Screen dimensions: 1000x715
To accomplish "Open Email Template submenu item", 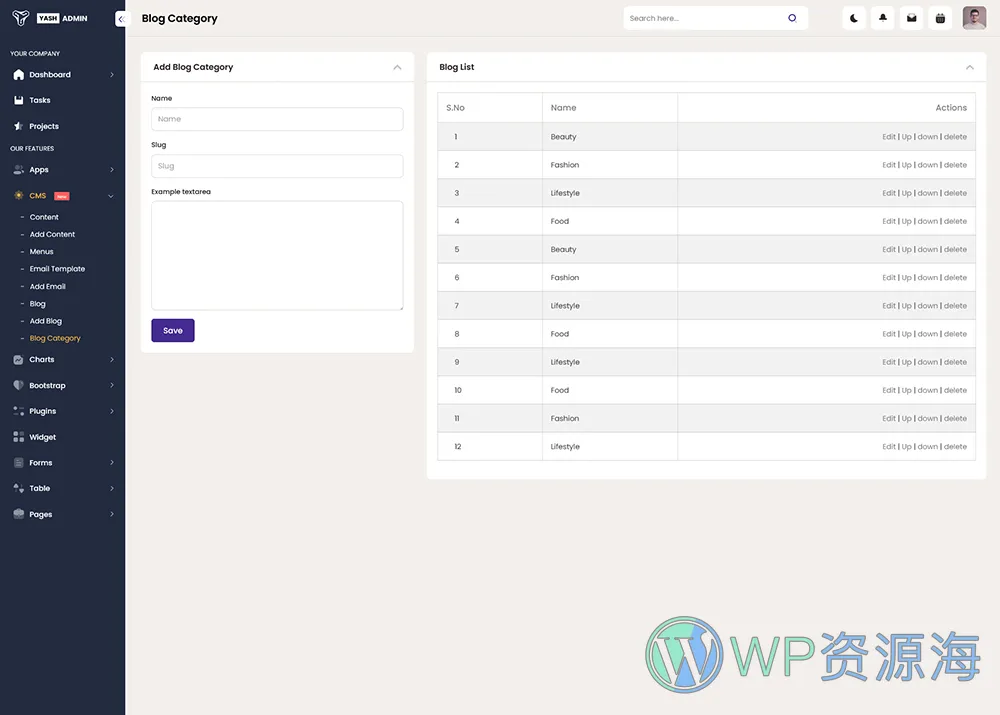I will 57,269.
